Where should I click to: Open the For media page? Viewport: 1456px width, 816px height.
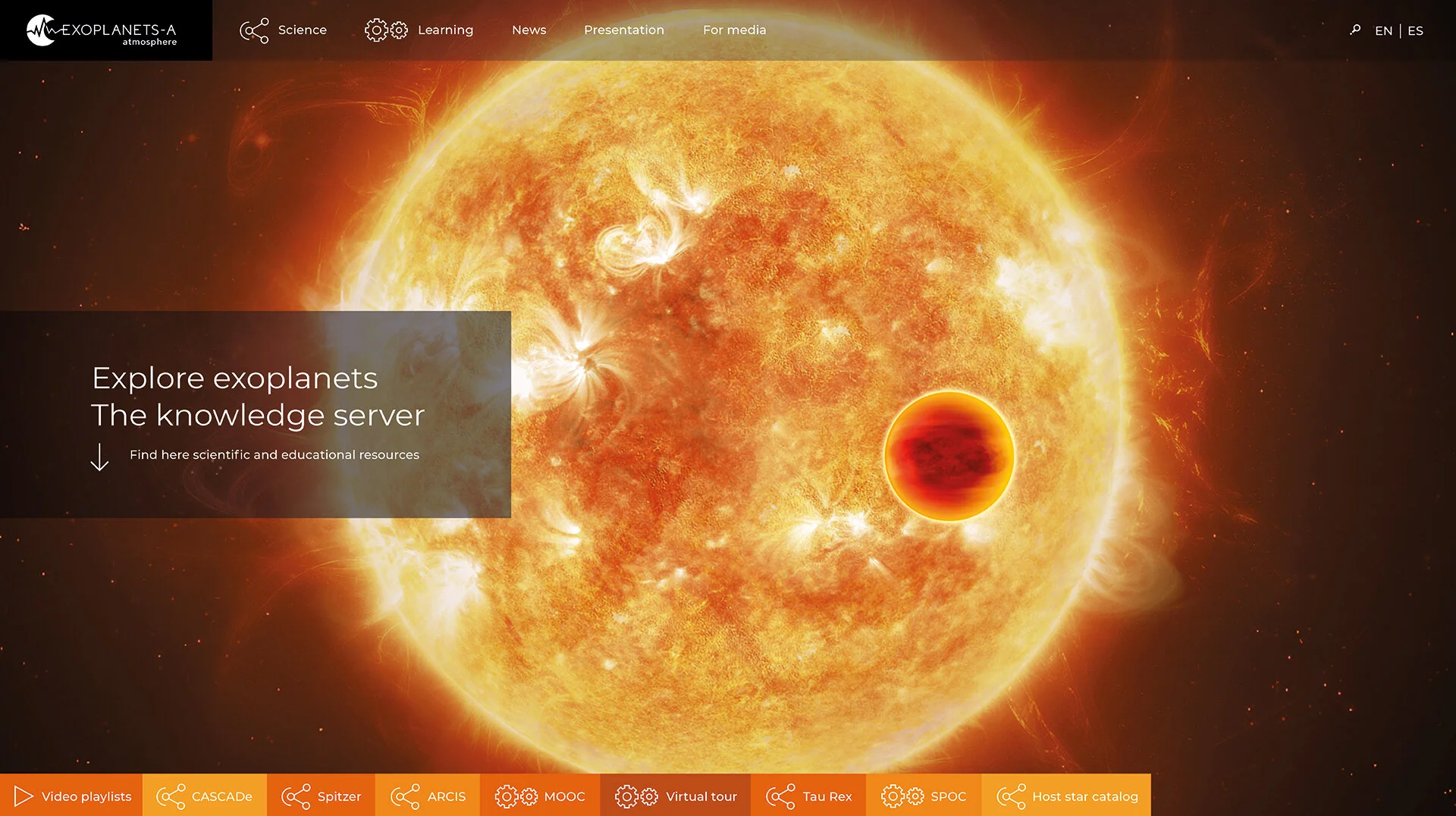pyautogui.click(x=734, y=30)
